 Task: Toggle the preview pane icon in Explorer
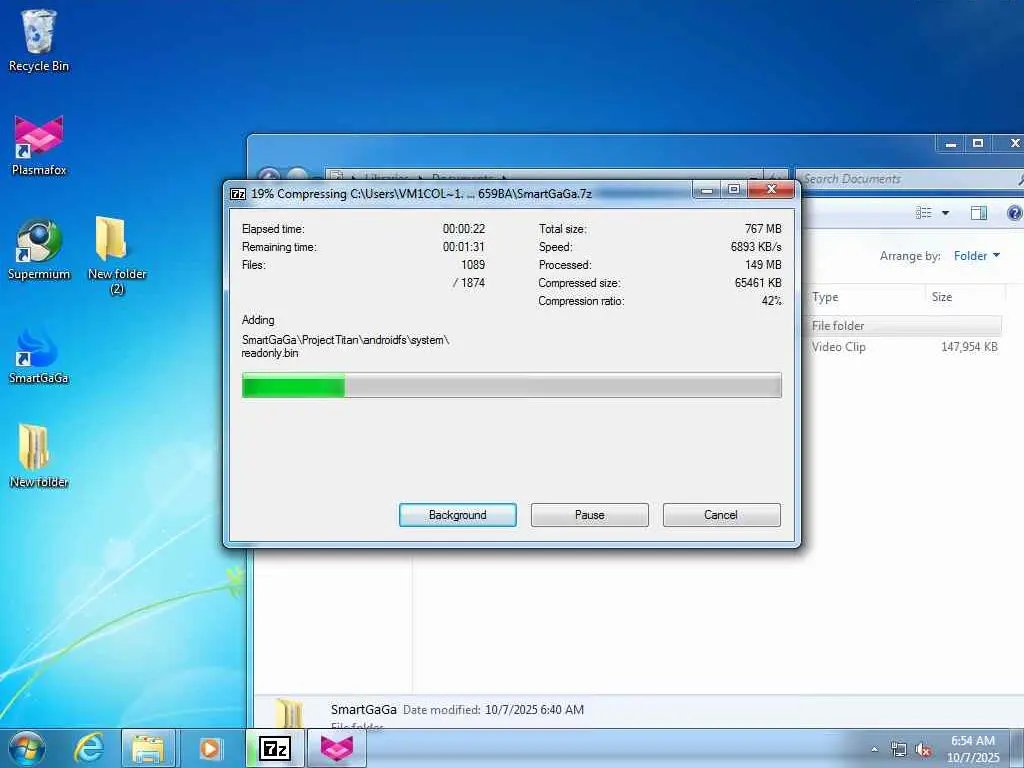(x=978, y=213)
